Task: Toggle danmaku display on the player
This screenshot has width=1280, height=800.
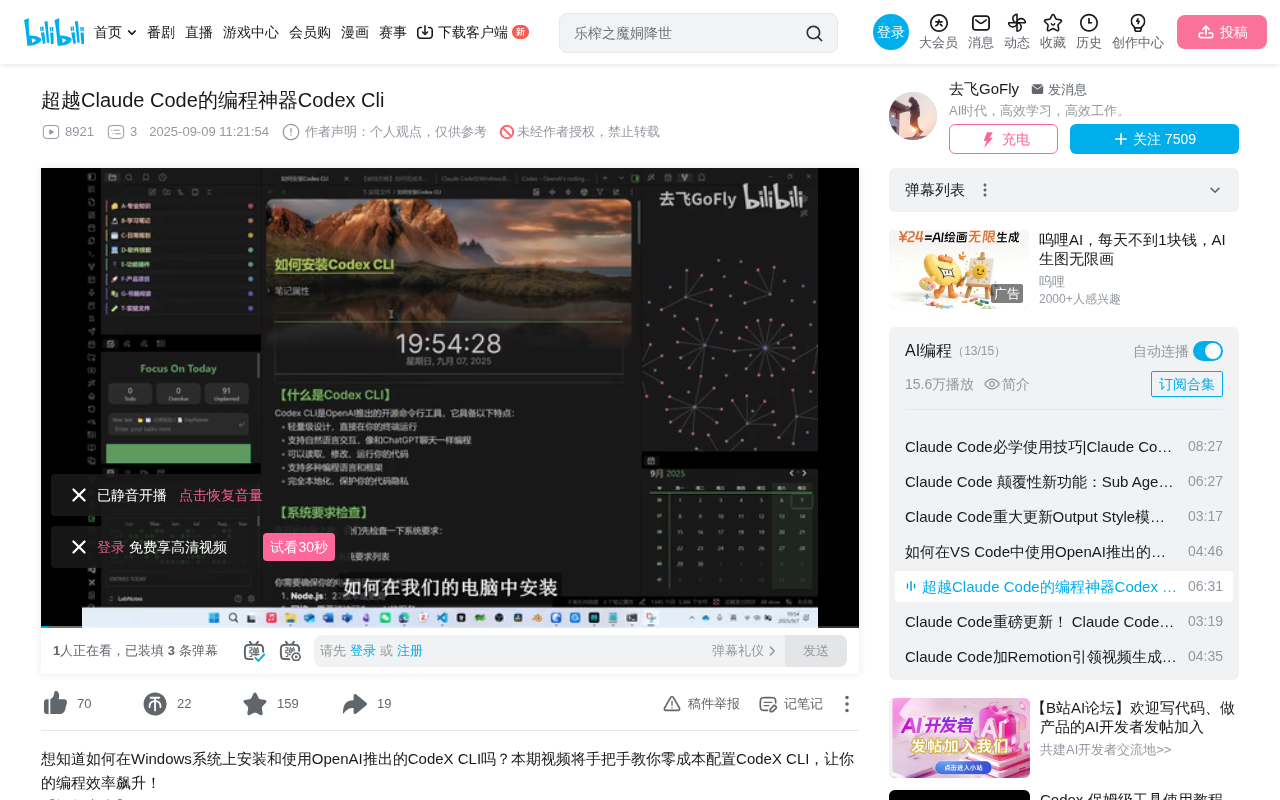Action: (x=254, y=651)
